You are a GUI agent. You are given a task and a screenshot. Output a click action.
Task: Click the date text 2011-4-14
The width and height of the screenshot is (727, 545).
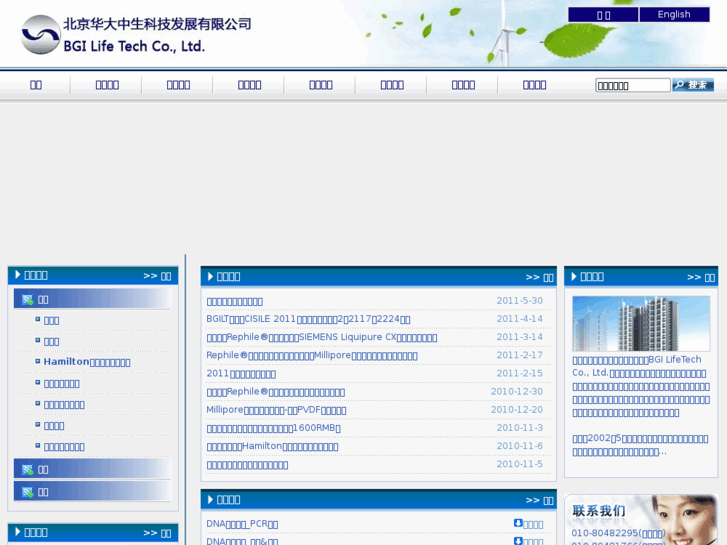tap(519, 319)
